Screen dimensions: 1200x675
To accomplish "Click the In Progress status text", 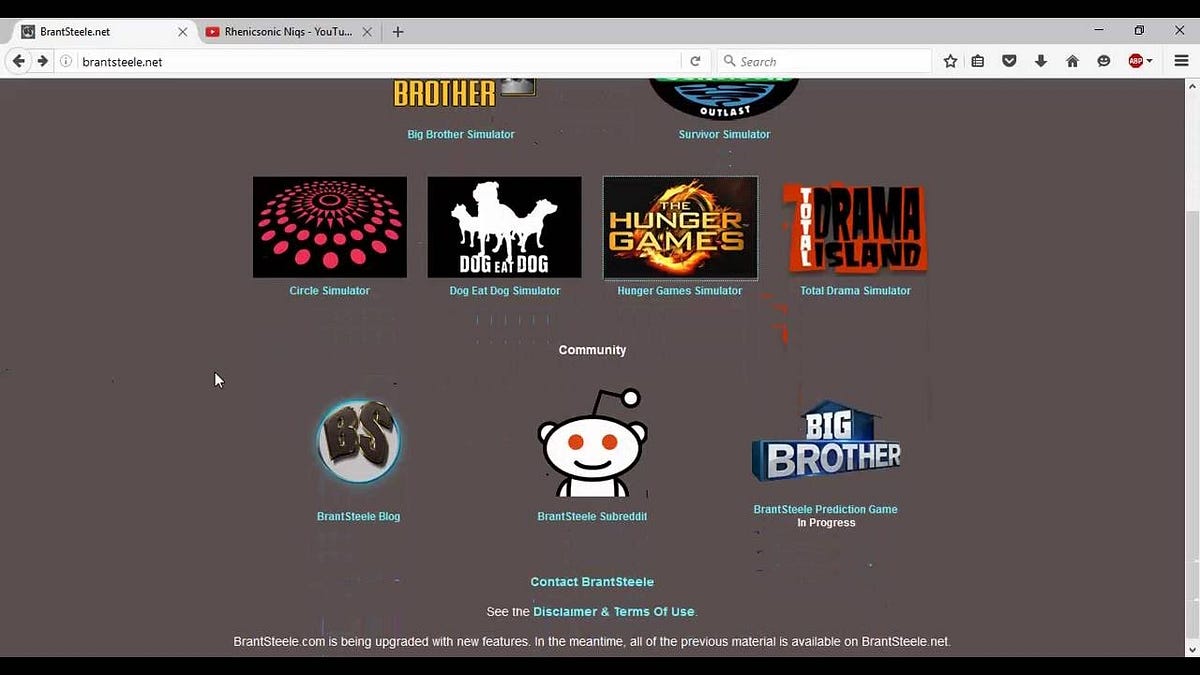I will (826, 523).
